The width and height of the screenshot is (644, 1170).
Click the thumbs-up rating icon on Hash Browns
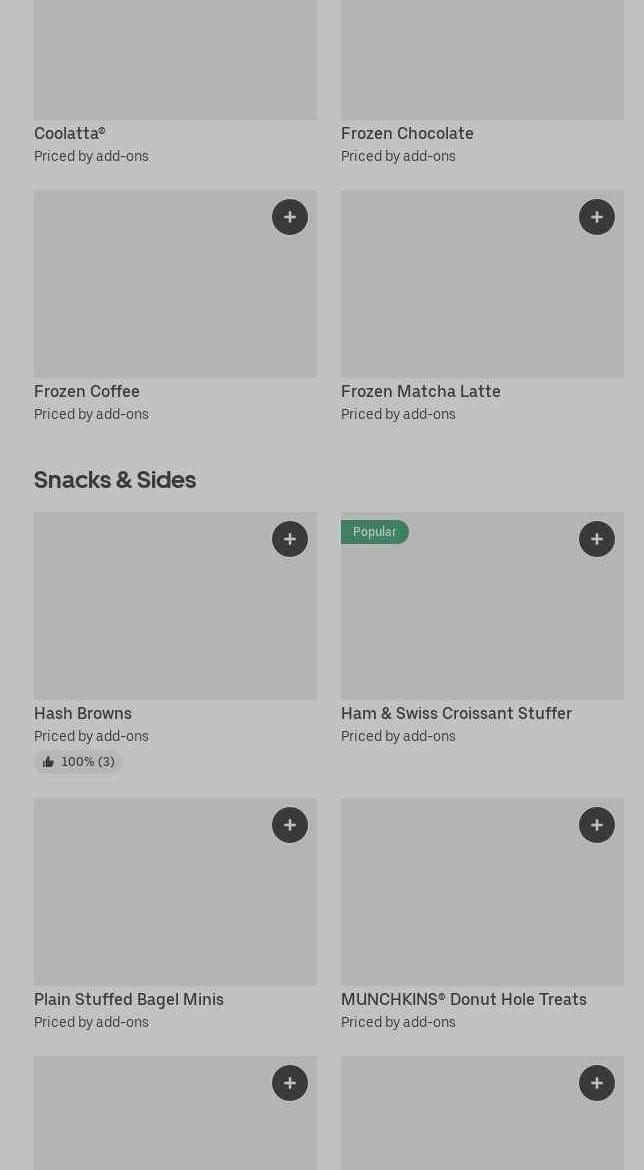pos(48,762)
